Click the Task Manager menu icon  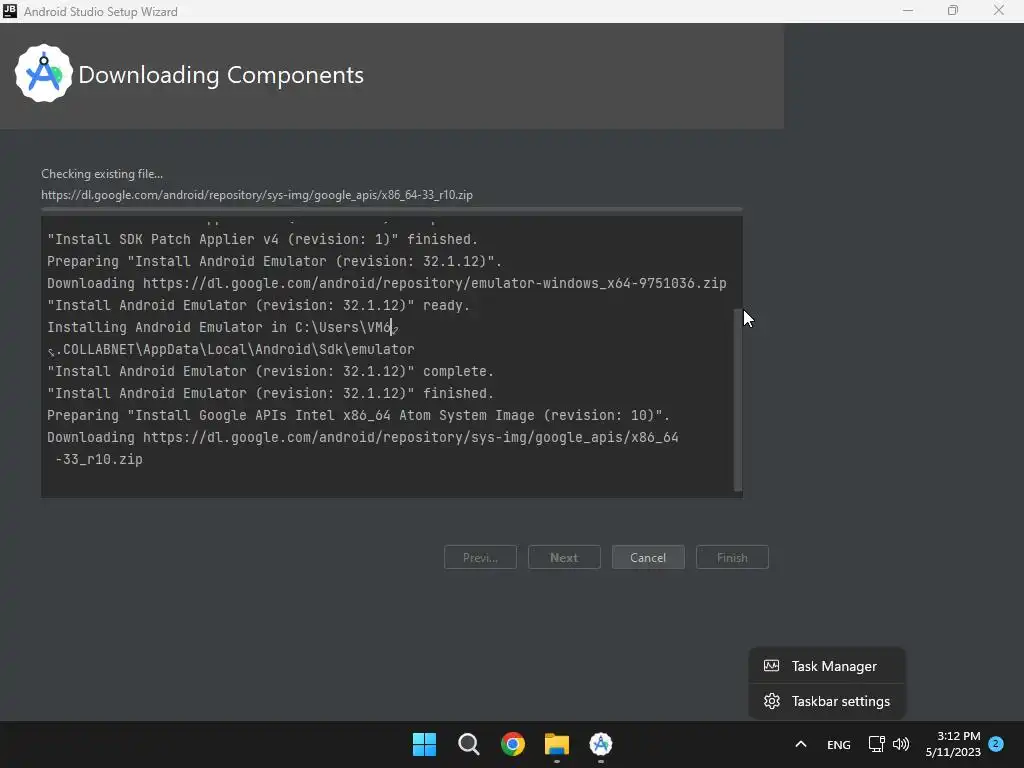[x=771, y=666]
